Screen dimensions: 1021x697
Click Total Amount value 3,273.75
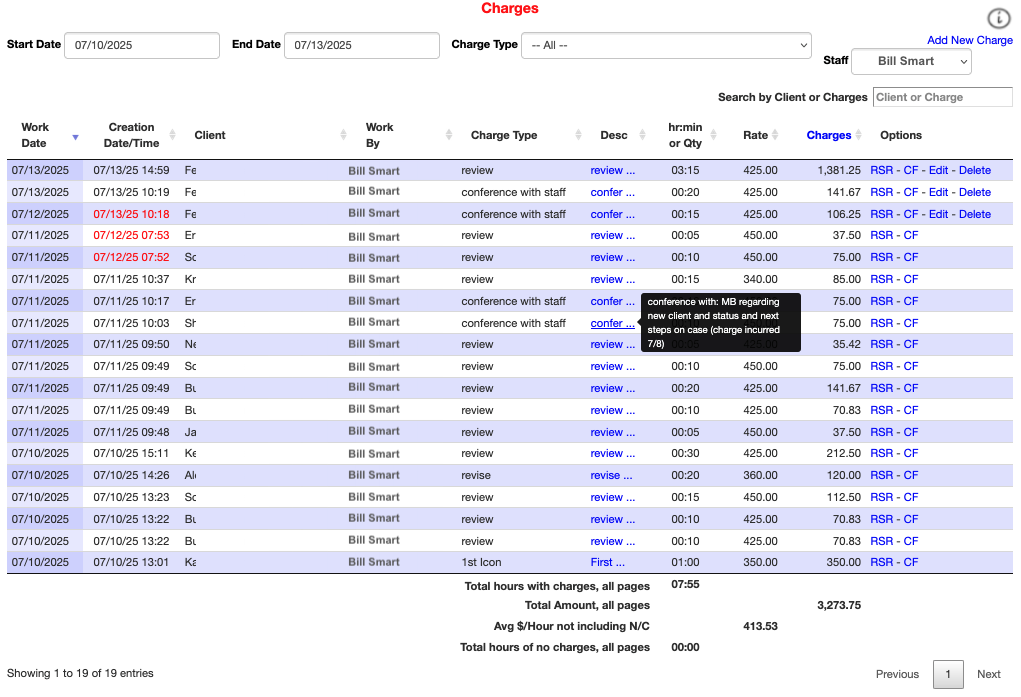839,605
